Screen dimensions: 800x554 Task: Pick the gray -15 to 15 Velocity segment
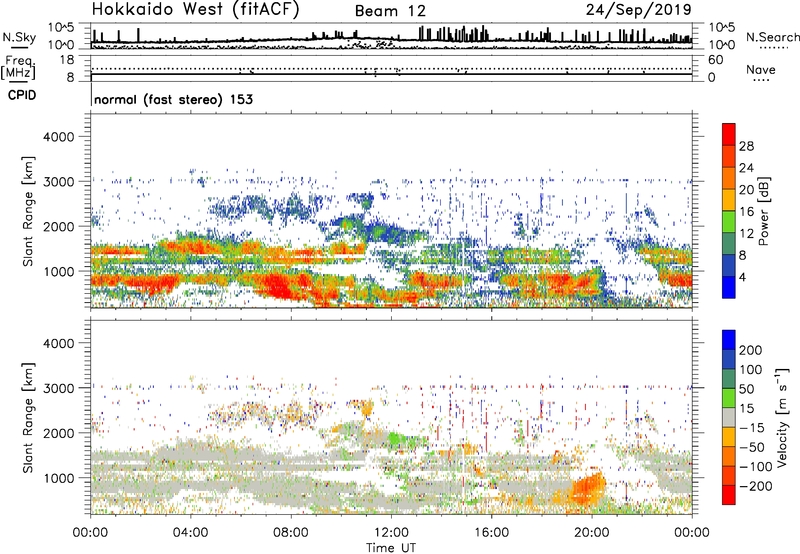click(729, 417)
